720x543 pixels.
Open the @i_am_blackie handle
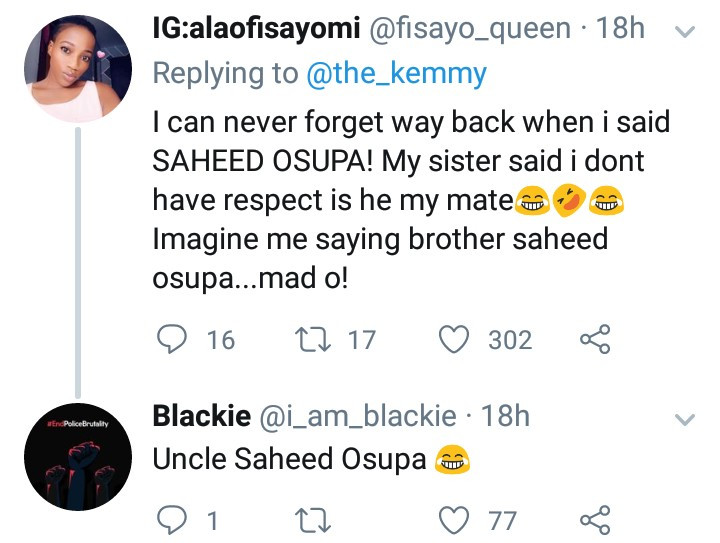358,416
